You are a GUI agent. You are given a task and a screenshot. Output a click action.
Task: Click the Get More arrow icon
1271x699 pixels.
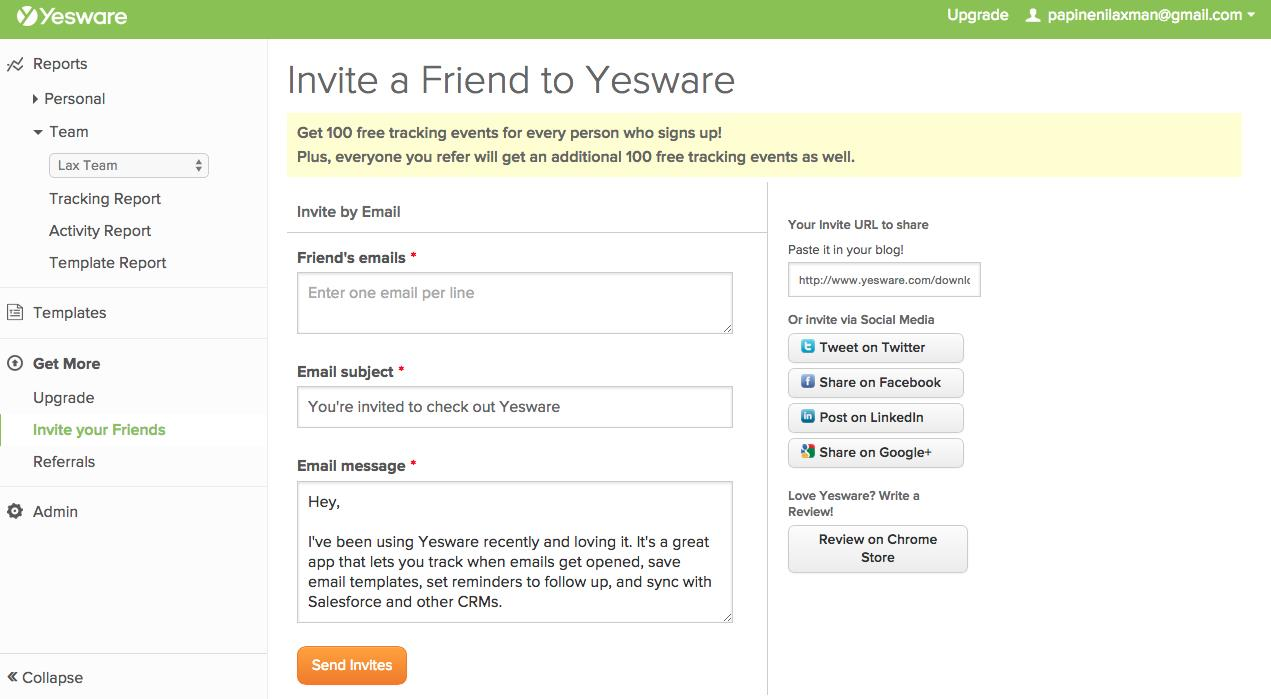(x=15, y=364)
